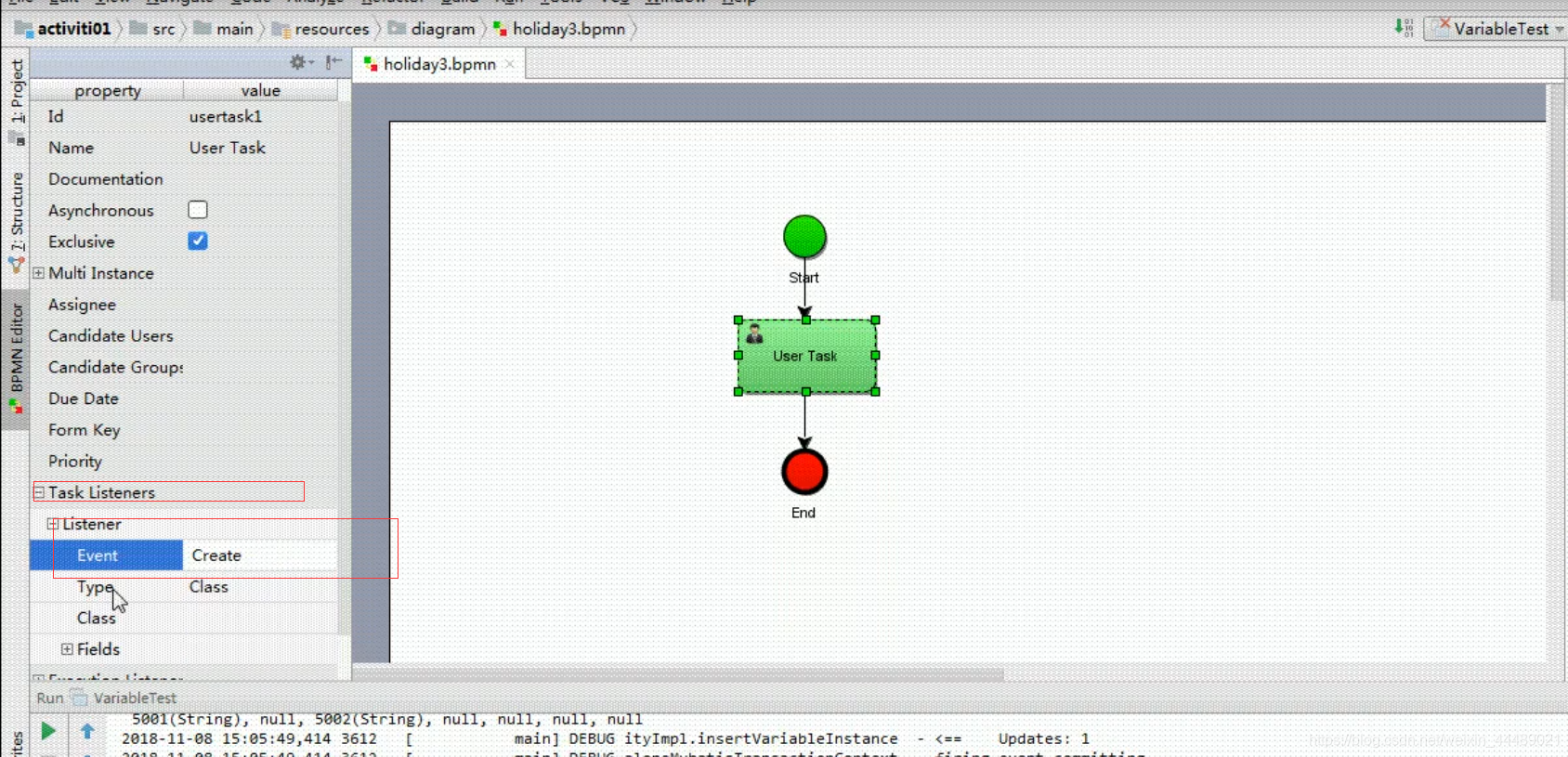Screen dimensions: 1568x757
Task: Click the person icon inside User Task
Action: click(754, 333)
